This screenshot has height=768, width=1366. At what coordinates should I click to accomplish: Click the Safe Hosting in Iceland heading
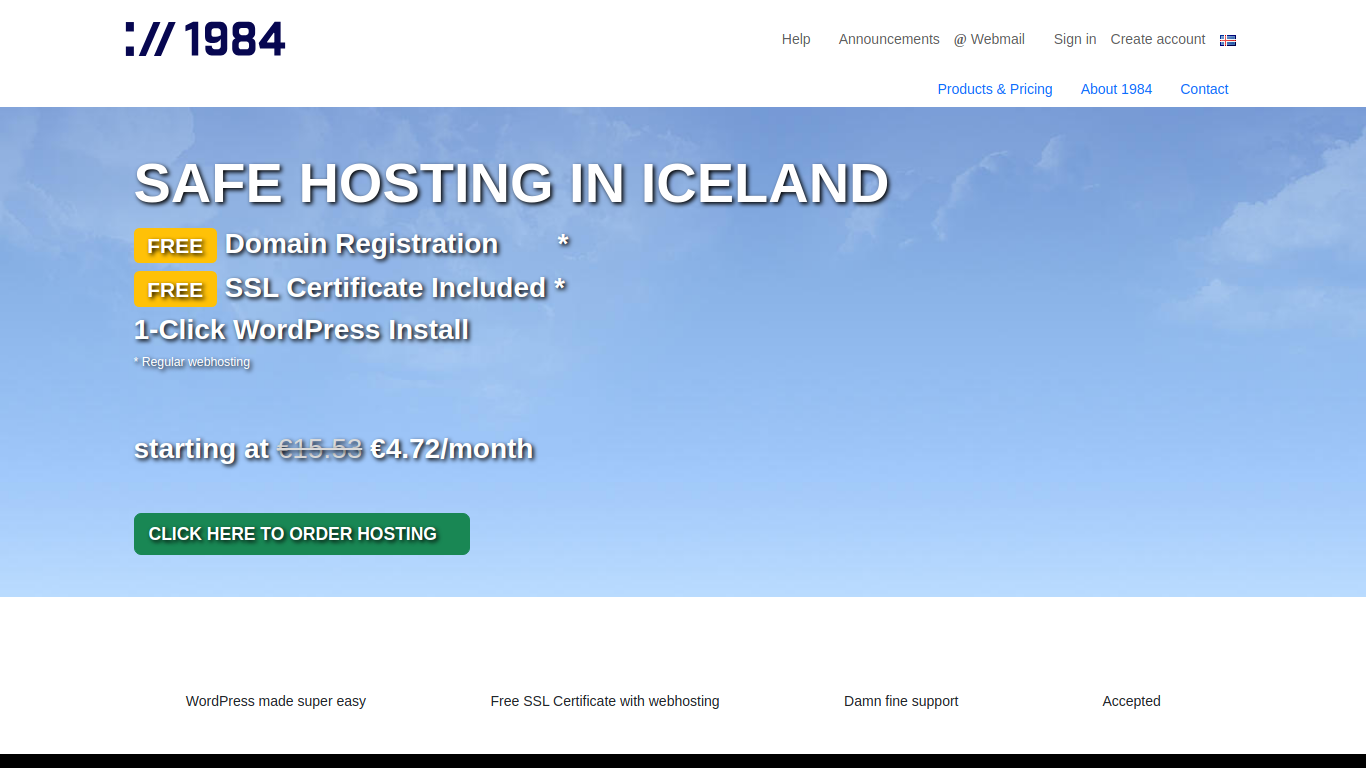pyautogui.click(x=511, y=184)
